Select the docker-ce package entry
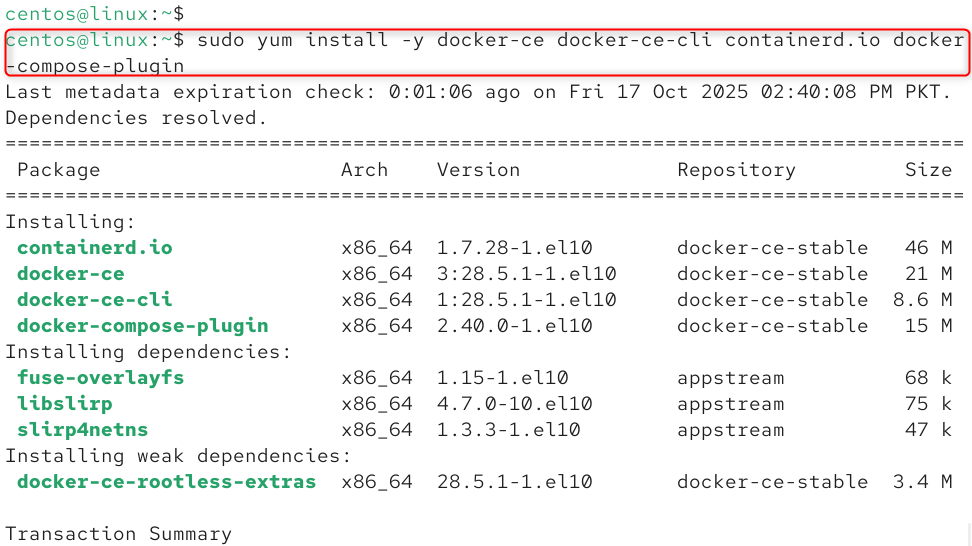The height and width of the screenshot is (546, 972). [70, 274]
